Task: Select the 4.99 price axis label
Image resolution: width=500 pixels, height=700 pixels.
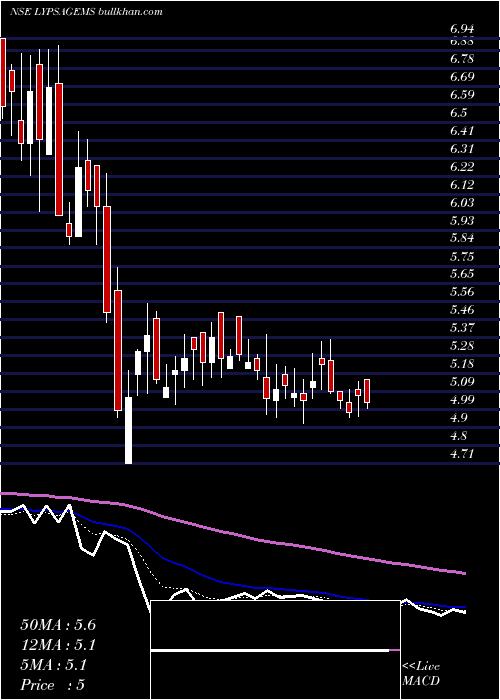Action: (462, 400)
